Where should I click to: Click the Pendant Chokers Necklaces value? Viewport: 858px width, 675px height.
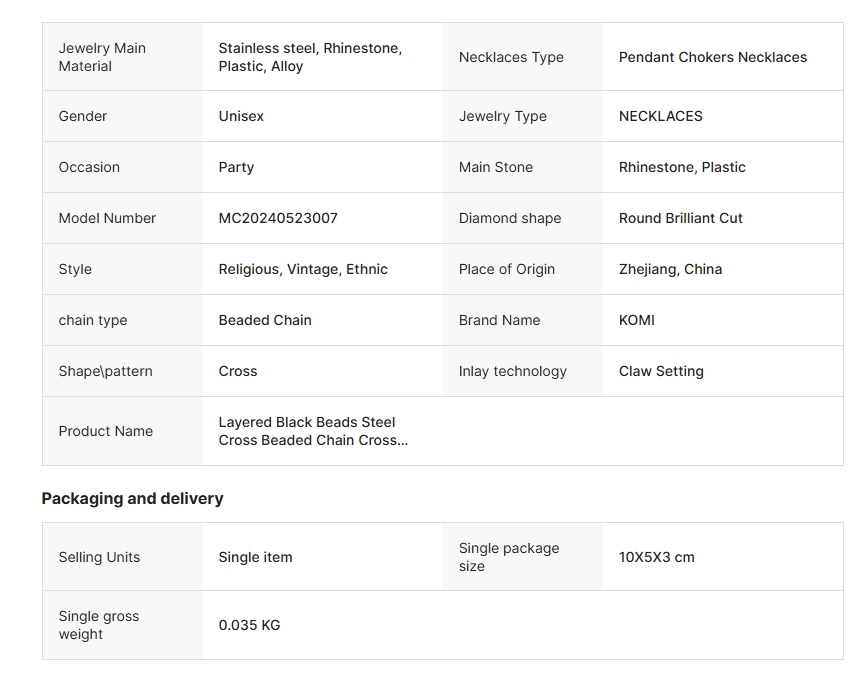pyautogui.click(x=713, y=57)
